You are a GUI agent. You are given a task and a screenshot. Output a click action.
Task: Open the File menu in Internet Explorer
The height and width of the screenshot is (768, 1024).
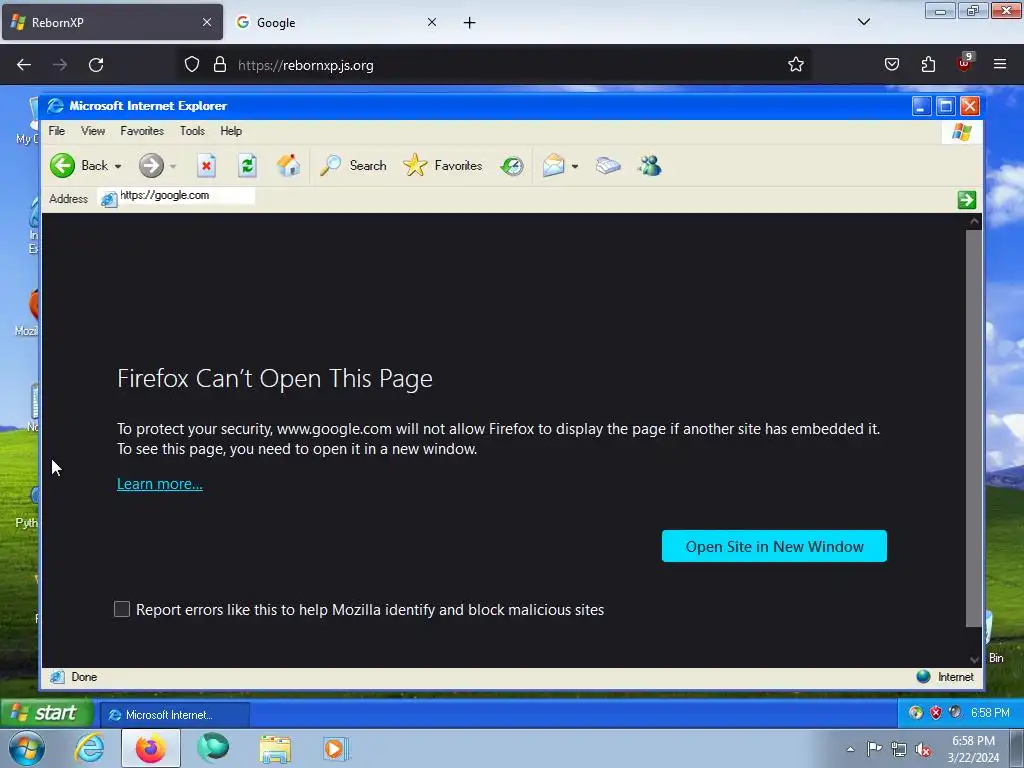pos(57,131)
